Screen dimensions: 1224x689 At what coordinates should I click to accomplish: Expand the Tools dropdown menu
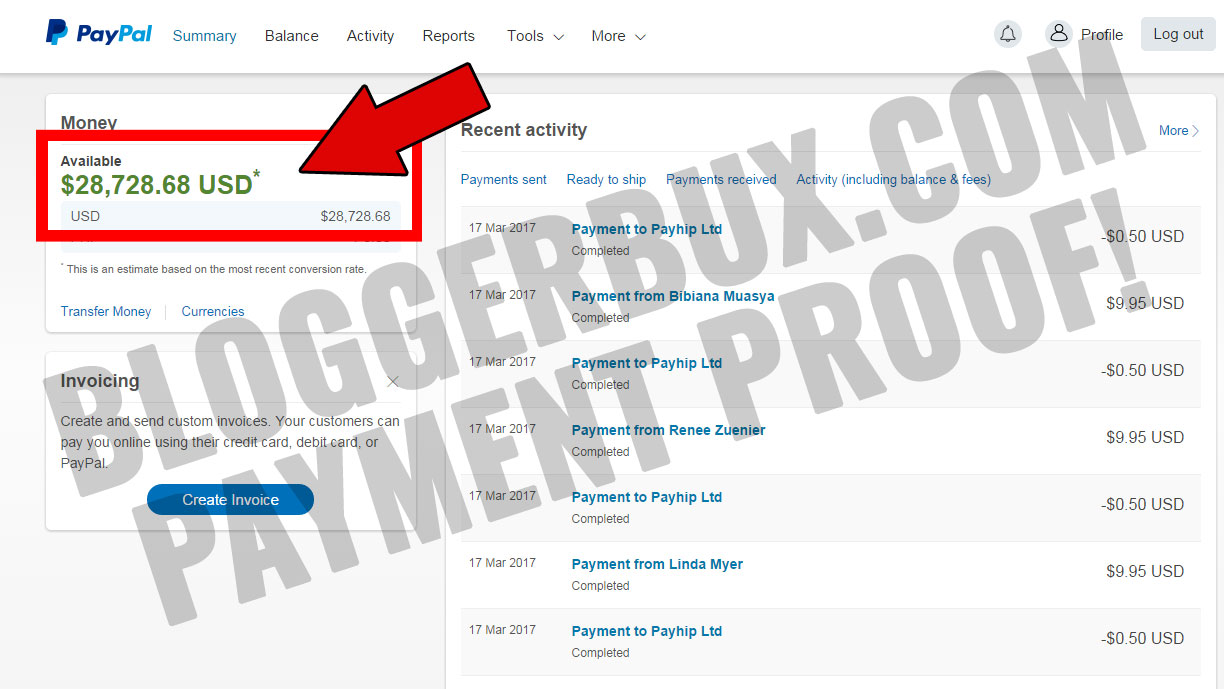(535, 36)
